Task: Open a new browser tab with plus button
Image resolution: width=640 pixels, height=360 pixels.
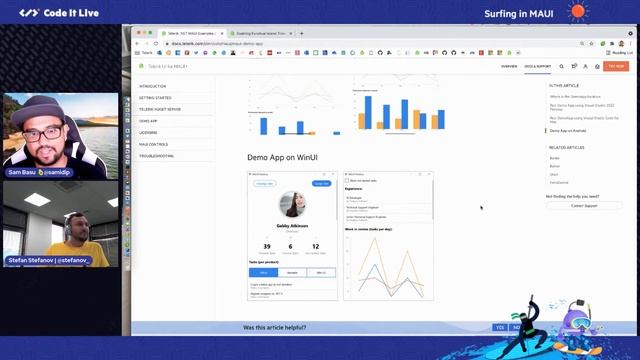Action: 302,33
